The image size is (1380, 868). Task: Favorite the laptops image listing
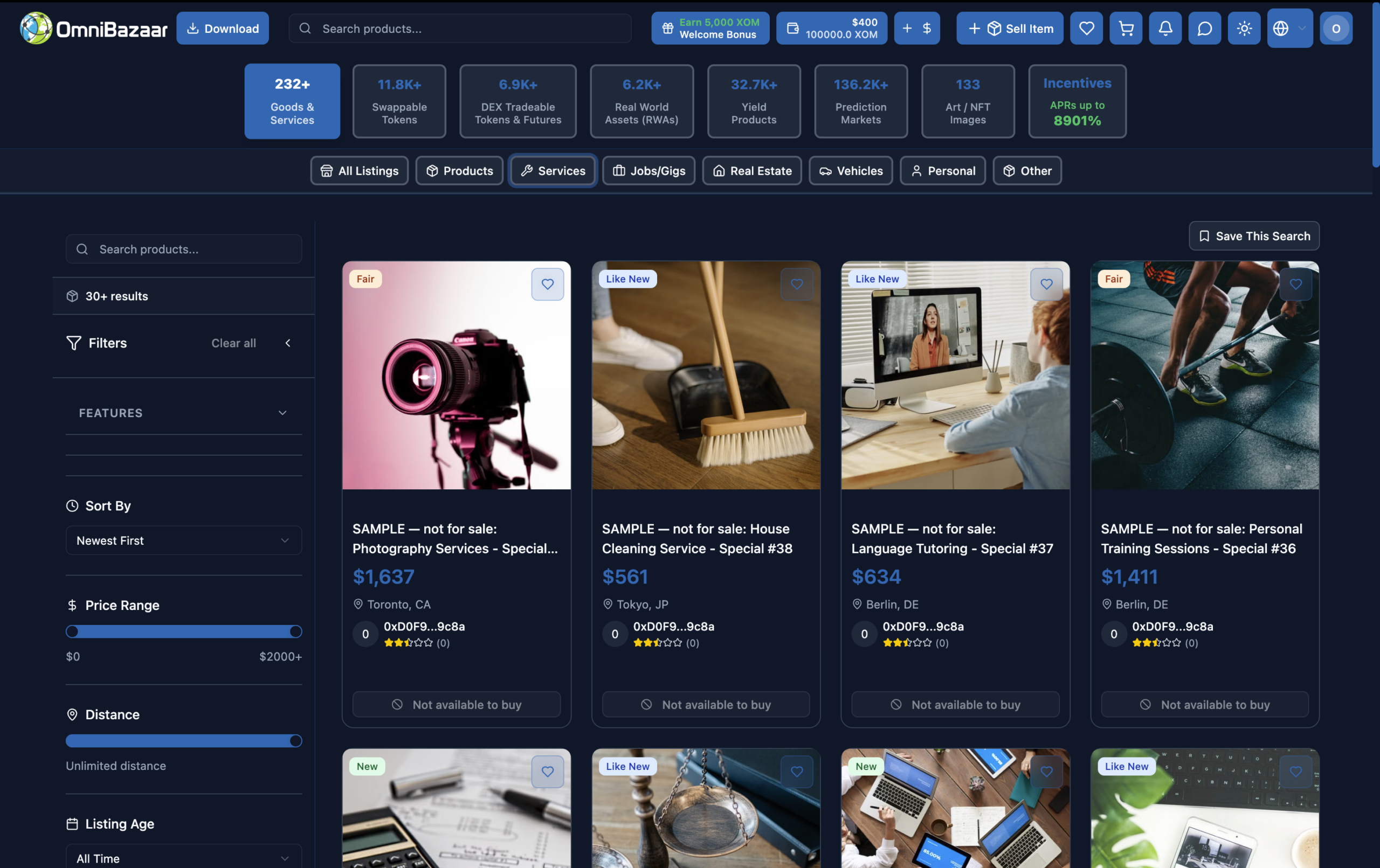(1046, 772)
